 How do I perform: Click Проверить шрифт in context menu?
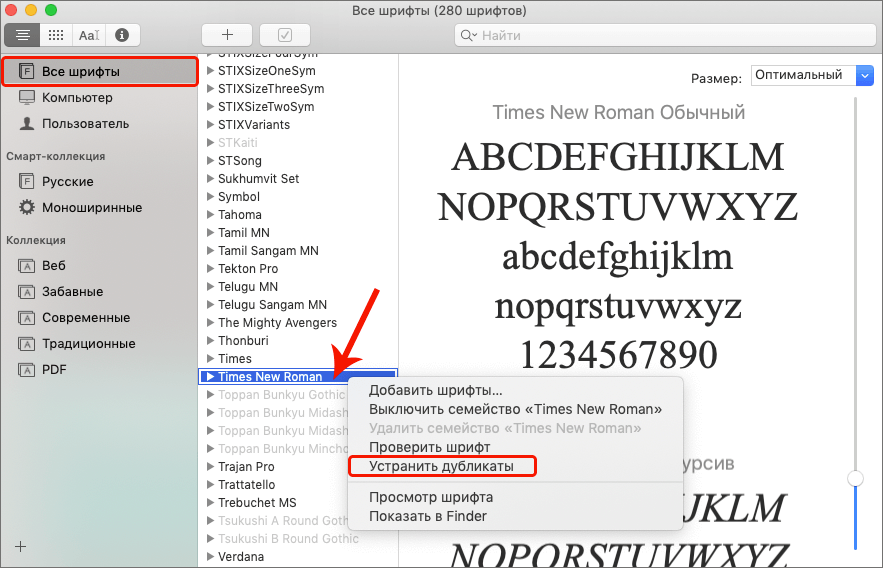(x=429, y=447)
